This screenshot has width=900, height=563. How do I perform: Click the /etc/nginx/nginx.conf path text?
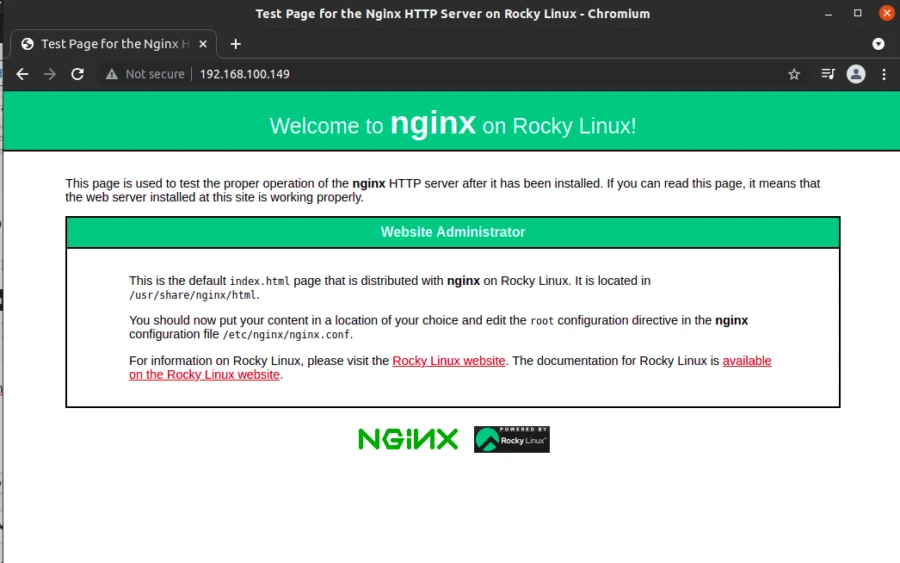pyautogui.click(x=288, y=335)
